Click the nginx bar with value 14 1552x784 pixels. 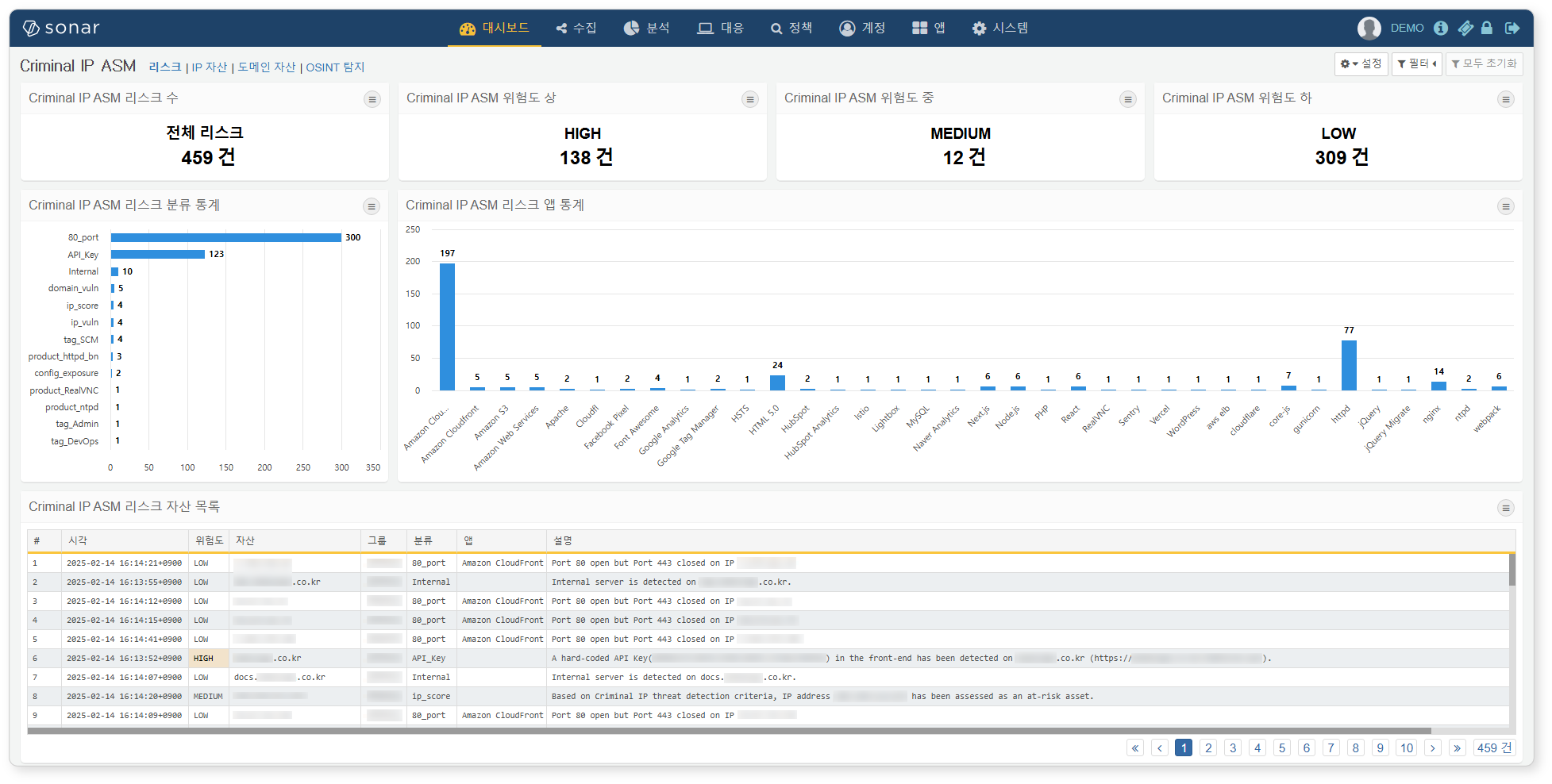coord(1438,386)
